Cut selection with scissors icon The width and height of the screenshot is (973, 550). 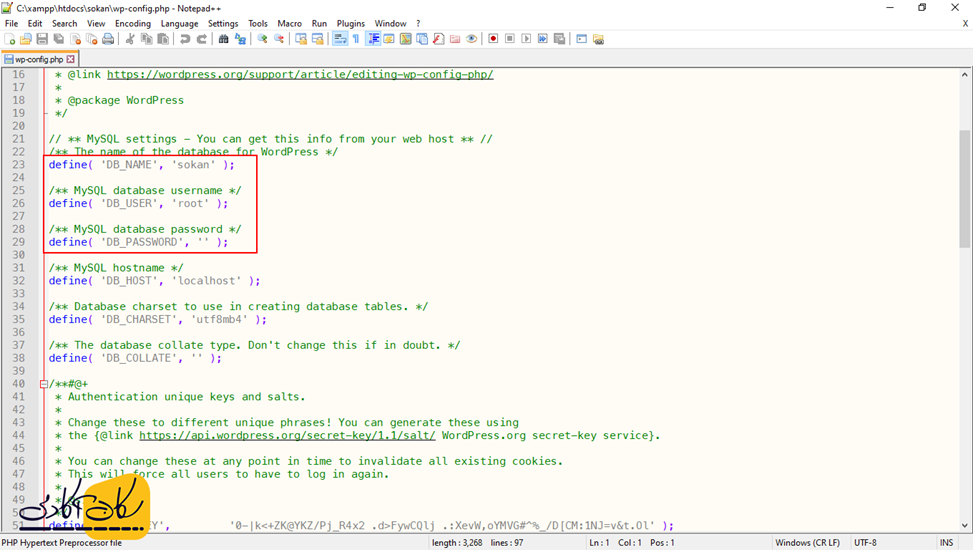(x=130, y=39)
